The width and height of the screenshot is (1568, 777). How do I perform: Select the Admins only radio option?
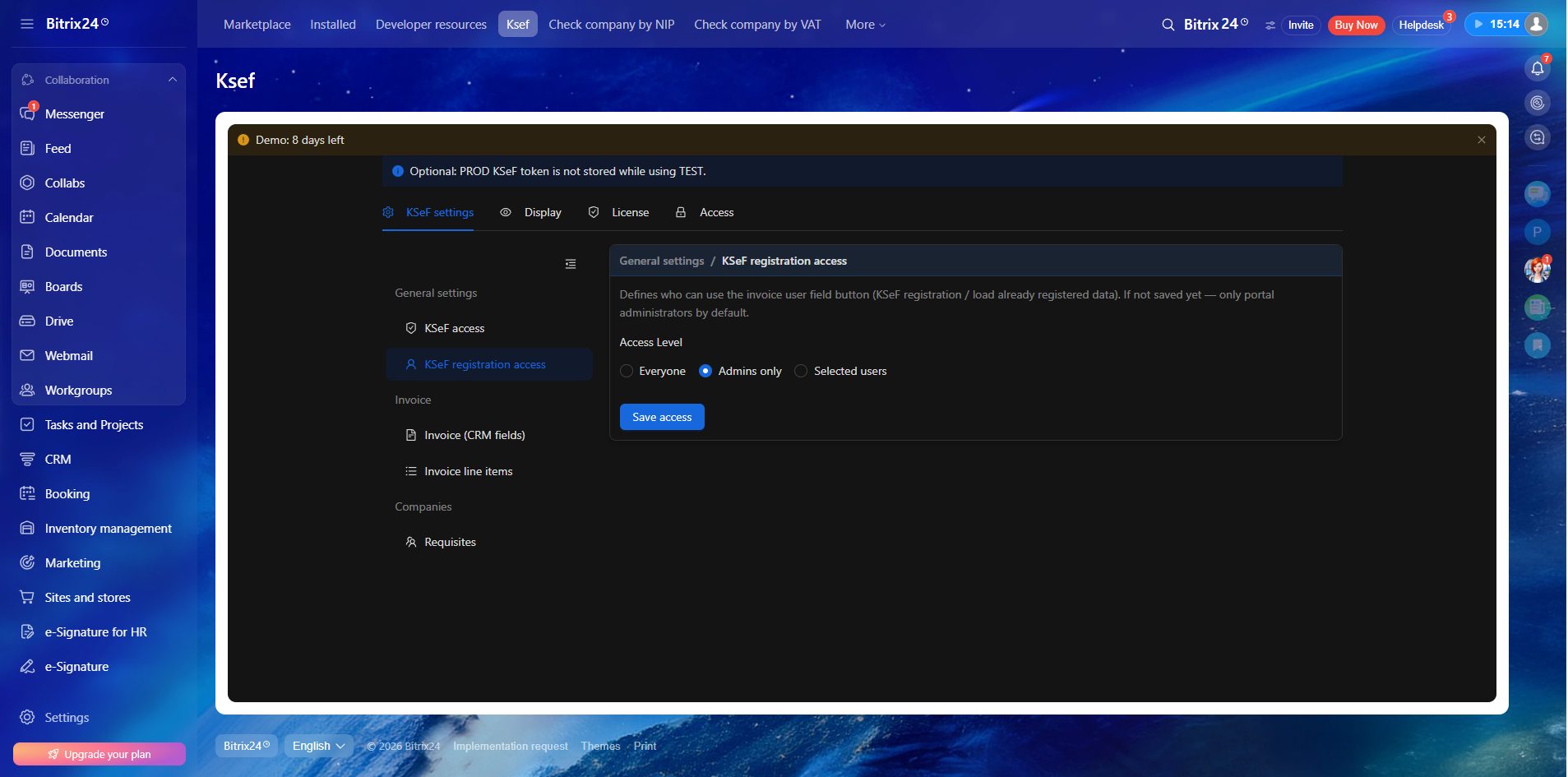click(x=705, y=372)
